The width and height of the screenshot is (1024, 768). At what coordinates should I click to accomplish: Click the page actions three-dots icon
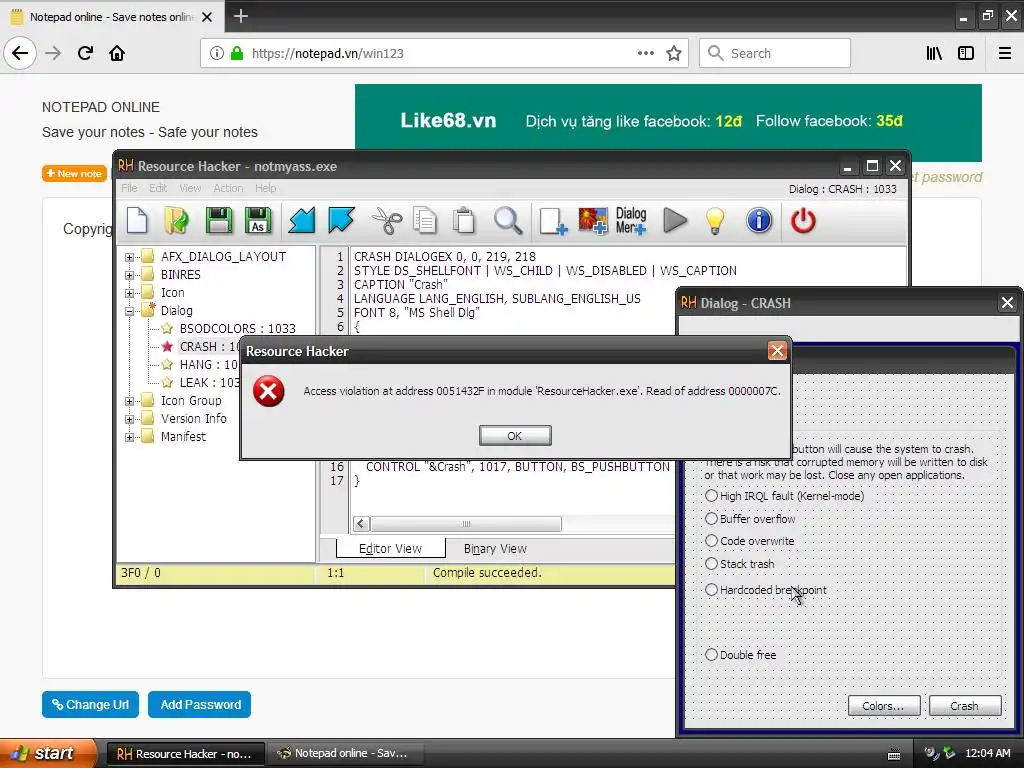click(x=645, y=53)
